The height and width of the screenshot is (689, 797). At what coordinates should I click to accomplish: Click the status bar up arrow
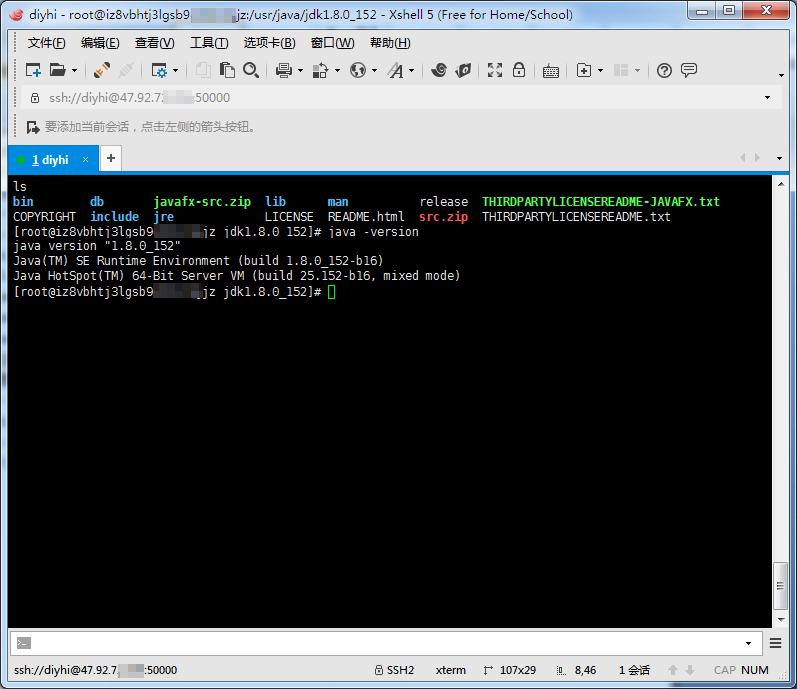point(672,670)
